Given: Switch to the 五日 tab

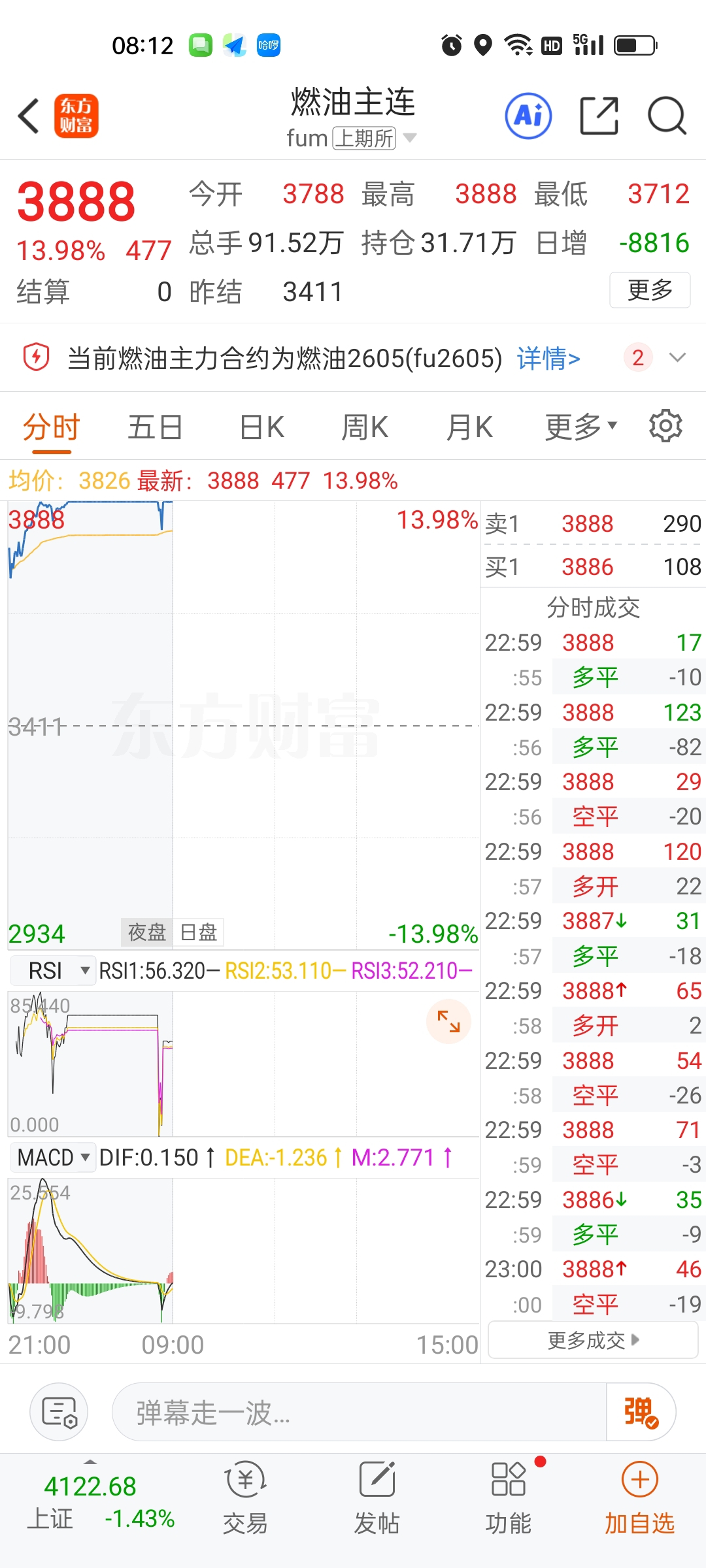Looking at the screenshot, I should [155, 428].
